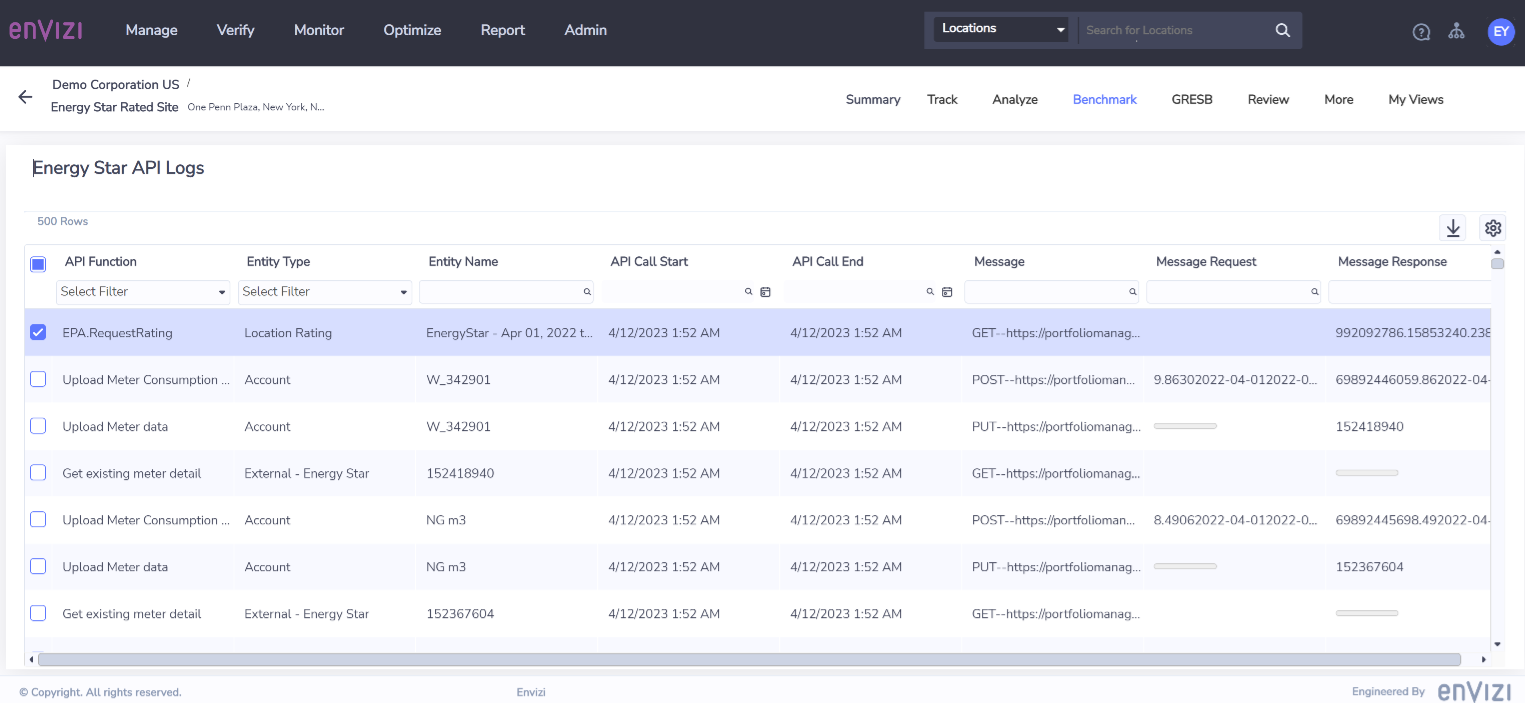This screenshot has width=1525, height=703.
Task: Go back using the left arrow icon
Action: pyautogui.click(x=26, y=97)
